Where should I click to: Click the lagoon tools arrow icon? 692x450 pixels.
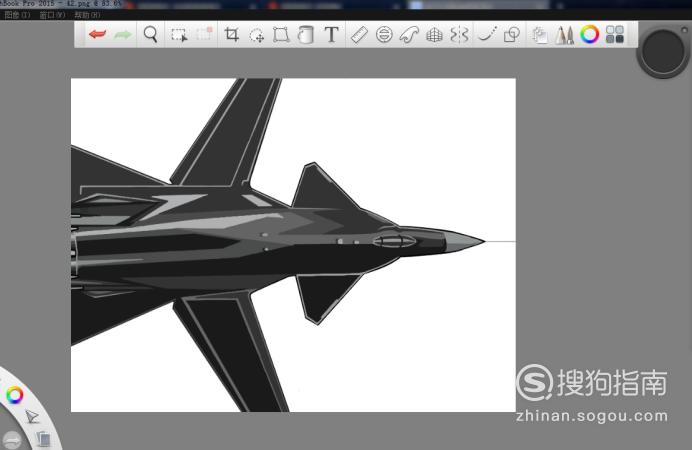click(x=31, y=416)
